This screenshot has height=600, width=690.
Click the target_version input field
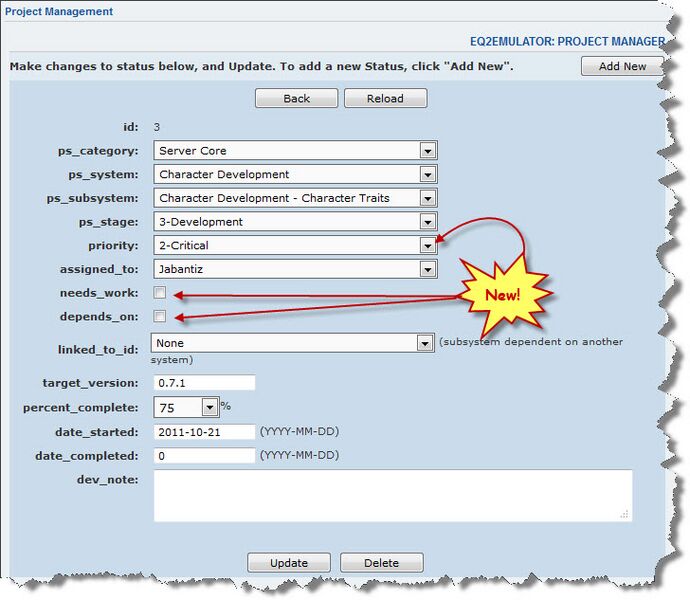pyautogui.click(x=205, y=383)
